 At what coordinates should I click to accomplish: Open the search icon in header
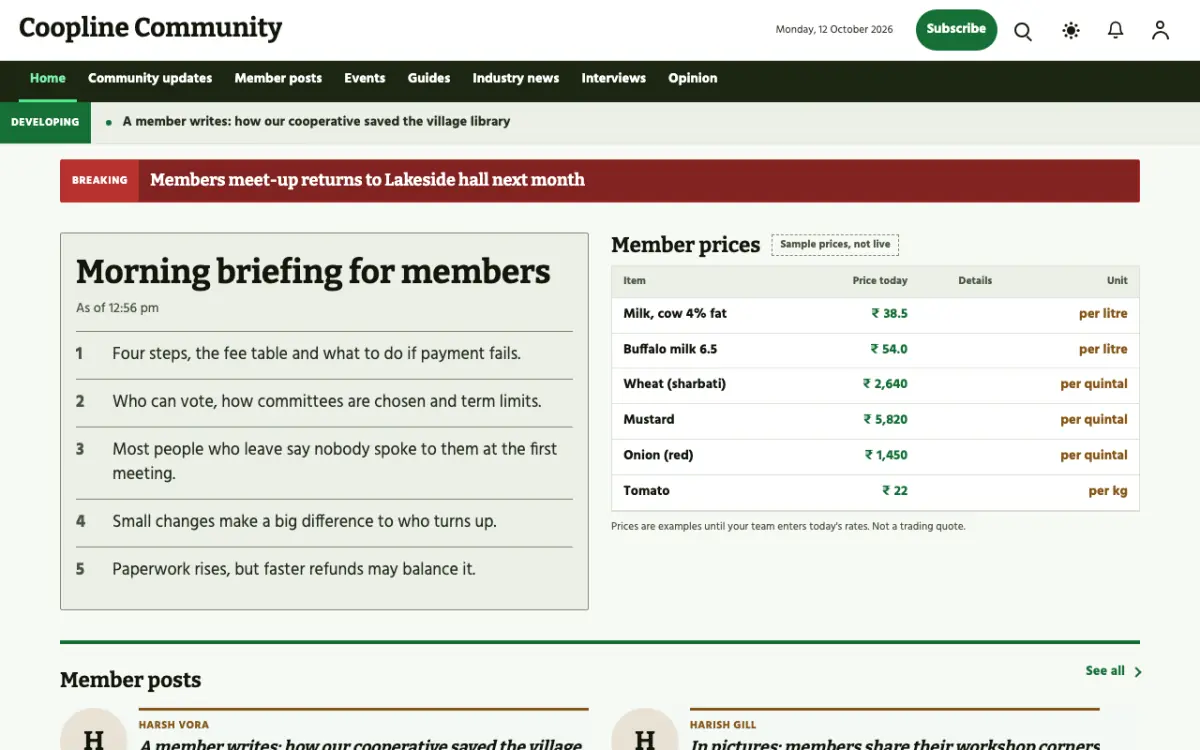pyautogui.click(x=1023, y=31)
